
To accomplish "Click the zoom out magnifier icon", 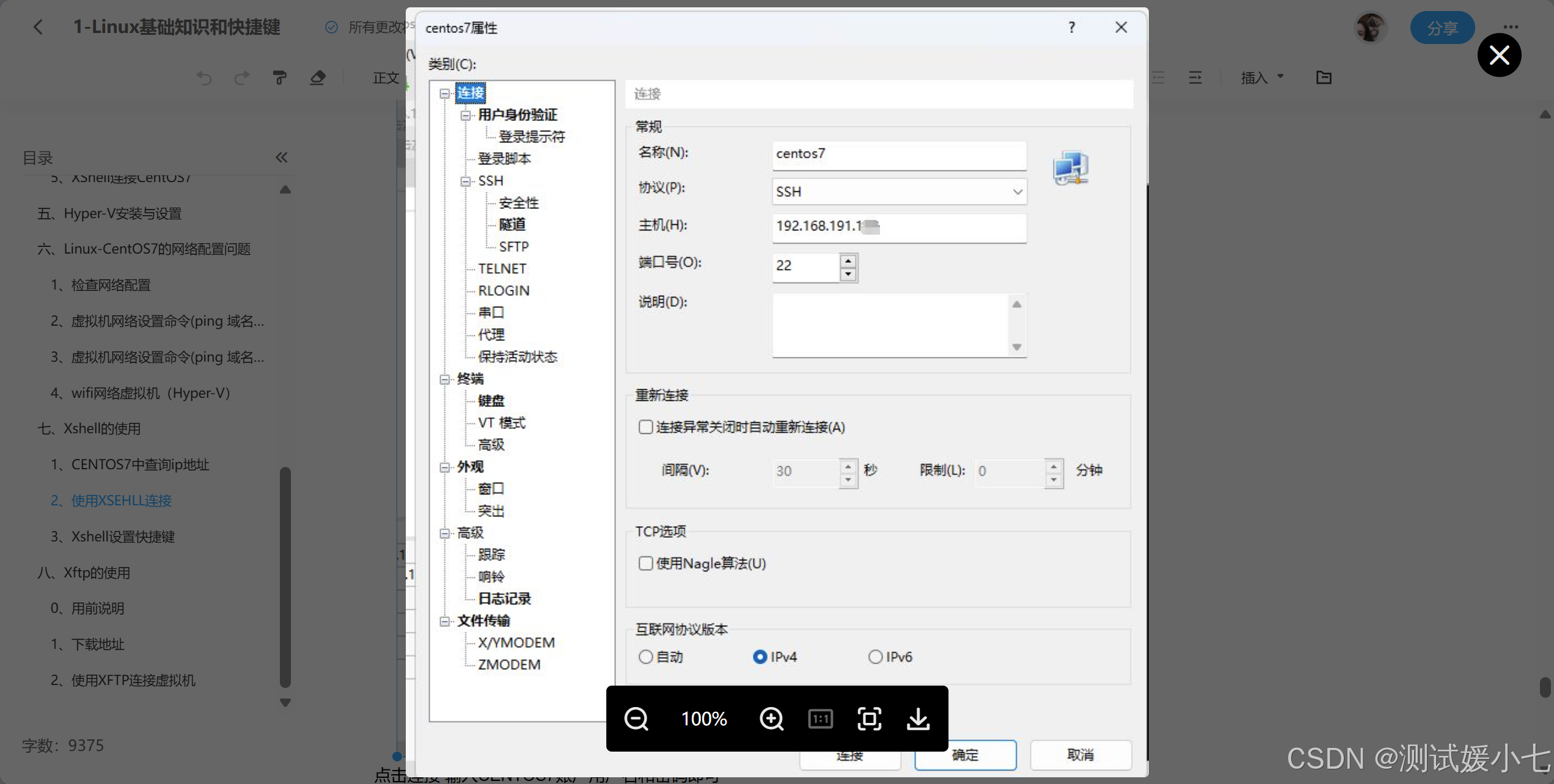I will [636, 719].
